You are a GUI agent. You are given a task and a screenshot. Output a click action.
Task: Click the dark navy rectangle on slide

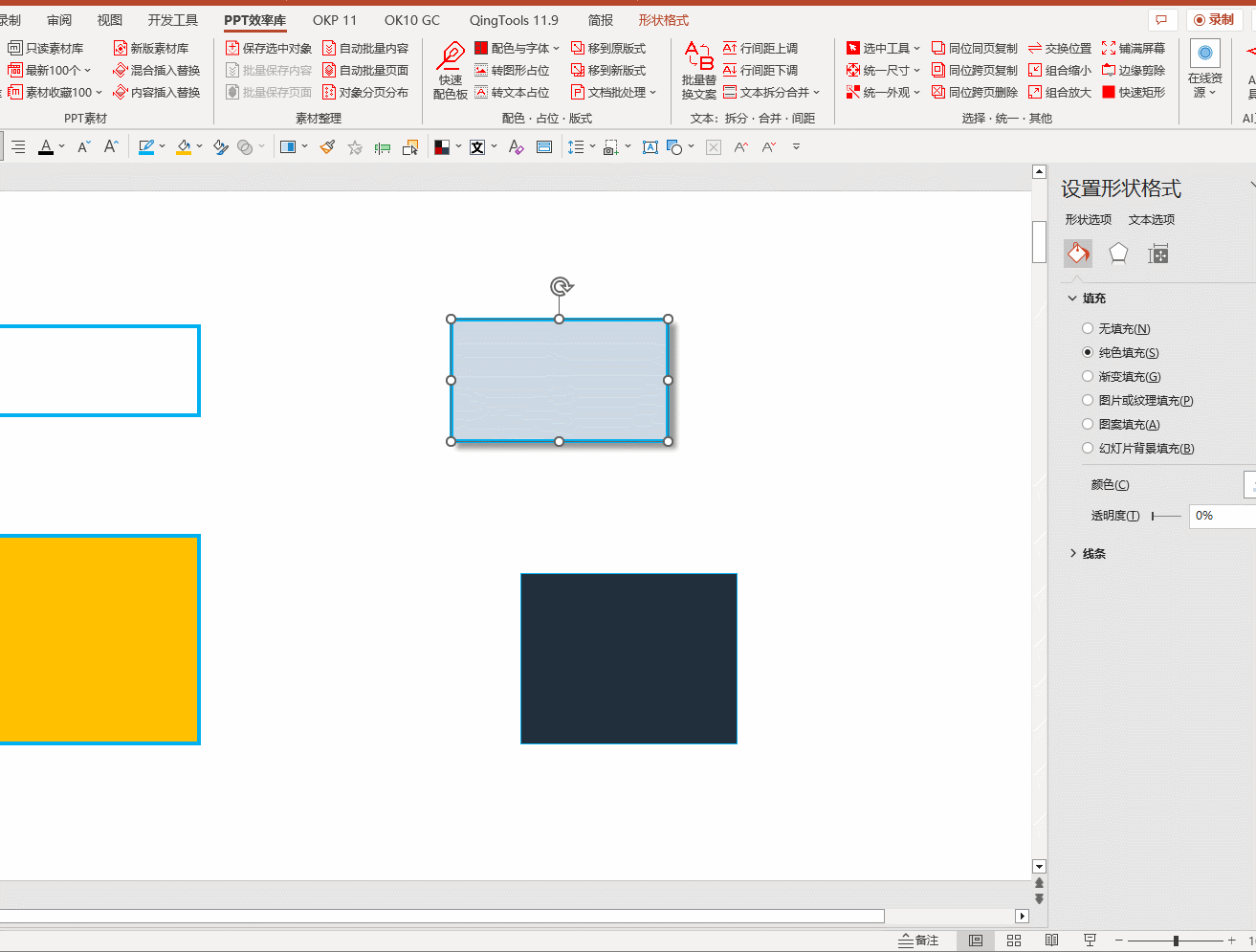click(628, 658)
